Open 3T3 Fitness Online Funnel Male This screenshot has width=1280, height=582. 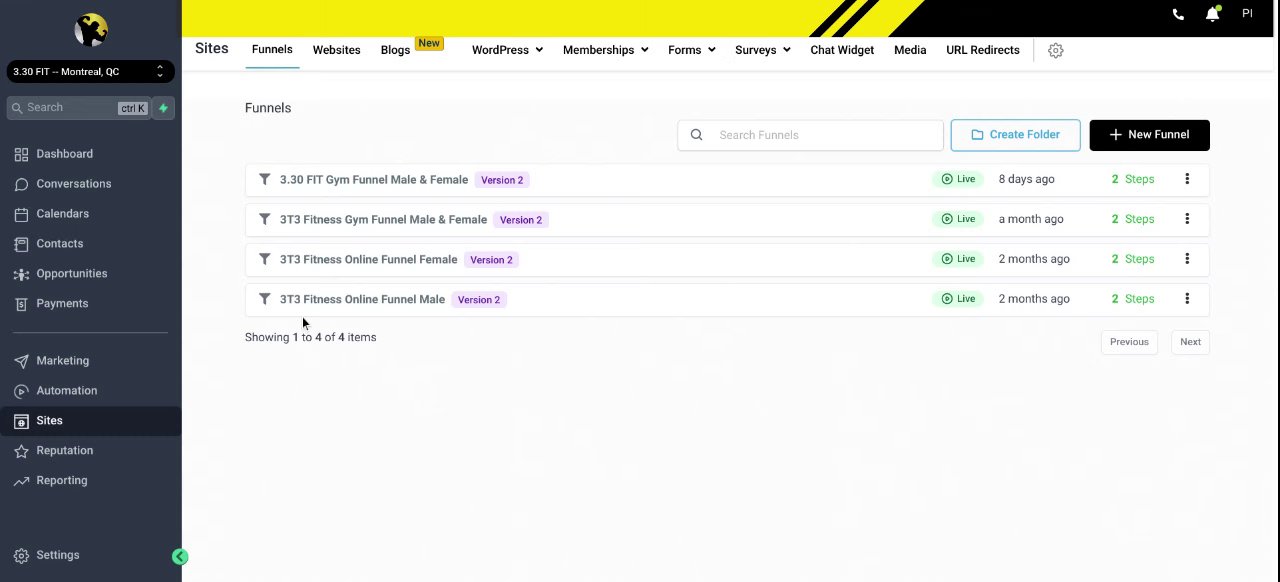[362, 300]
